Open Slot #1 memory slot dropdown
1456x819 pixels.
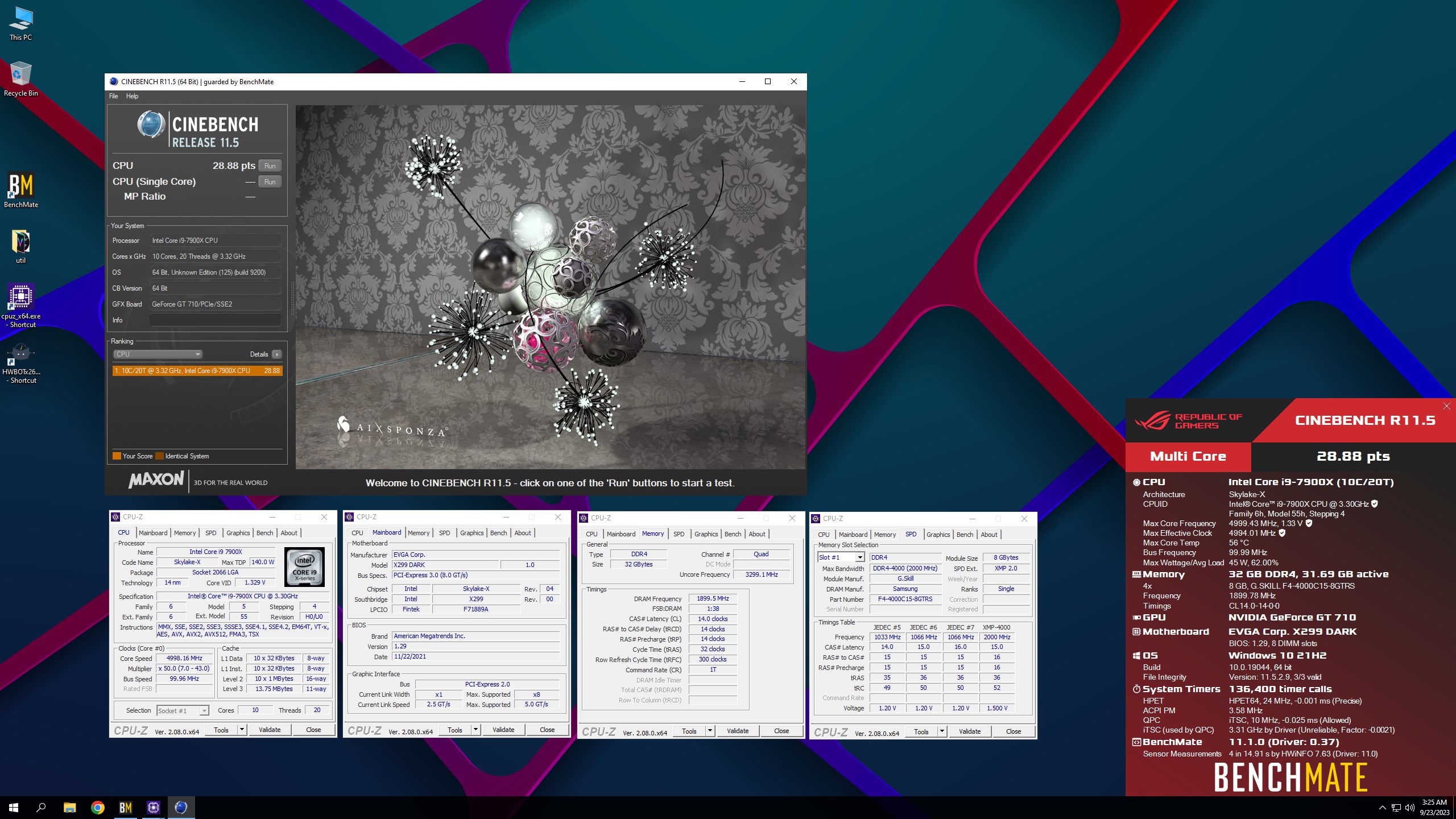[841, 558]
